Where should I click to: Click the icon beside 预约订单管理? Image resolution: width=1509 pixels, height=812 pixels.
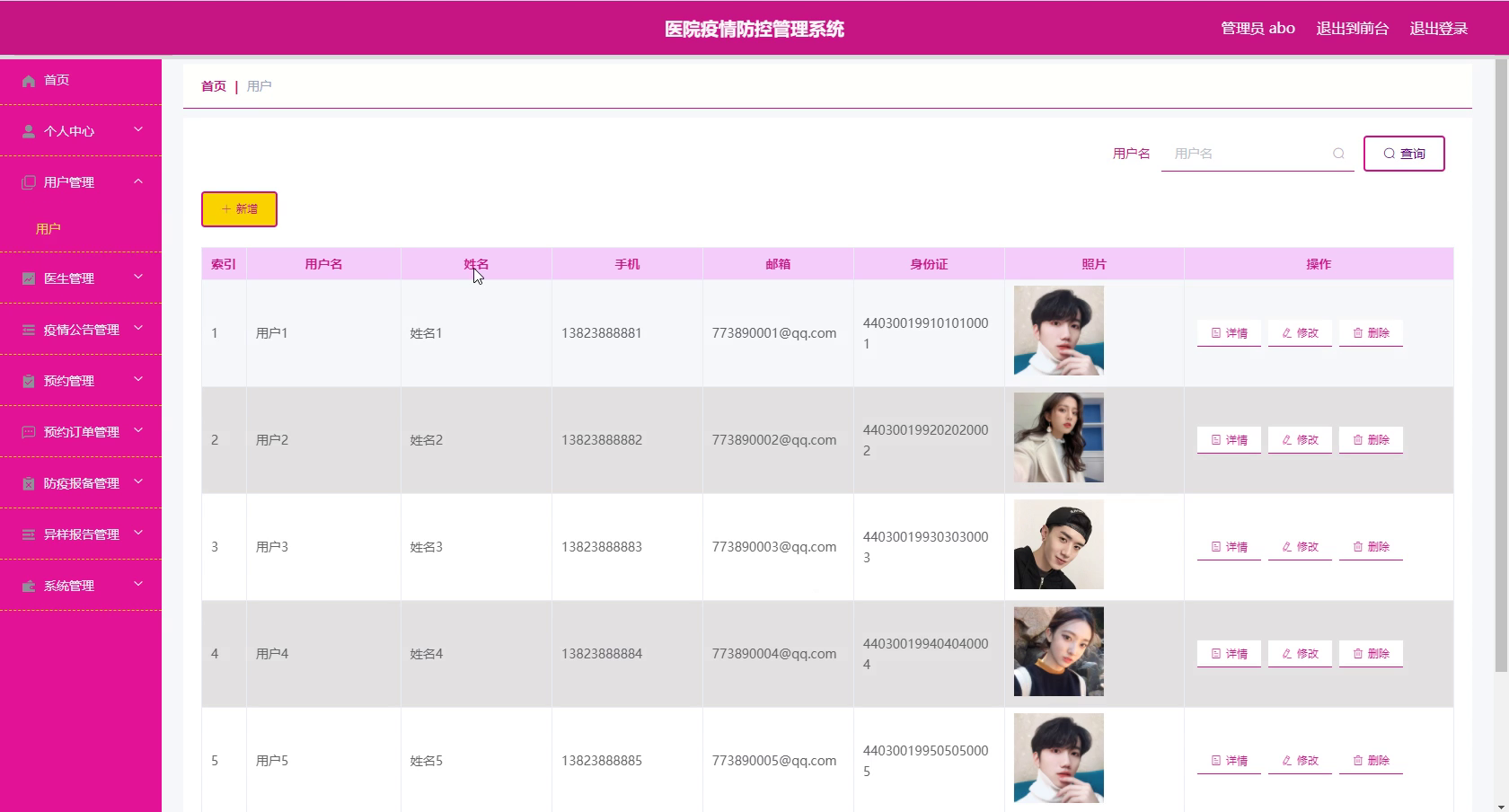pos(29,432)
